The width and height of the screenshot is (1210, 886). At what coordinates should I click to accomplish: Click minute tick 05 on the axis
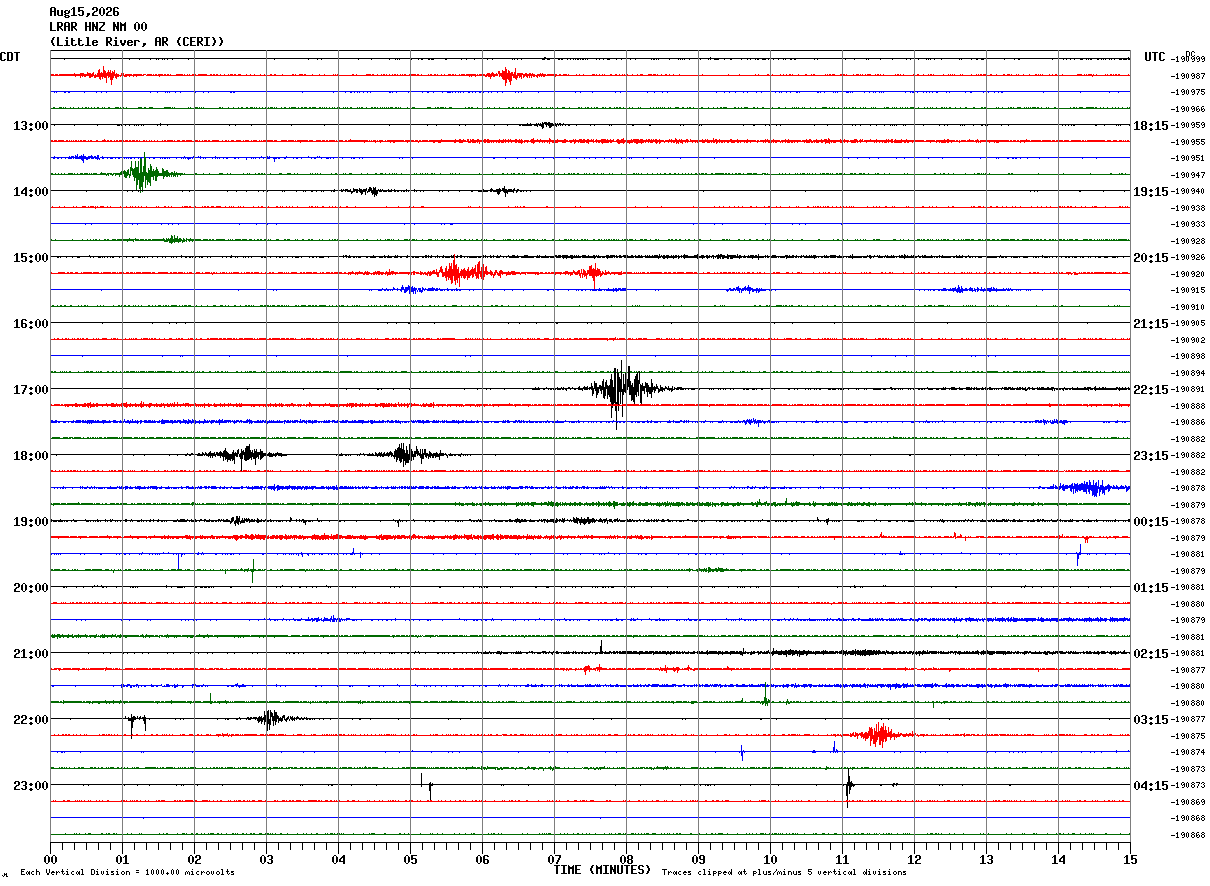coord(410,859)
